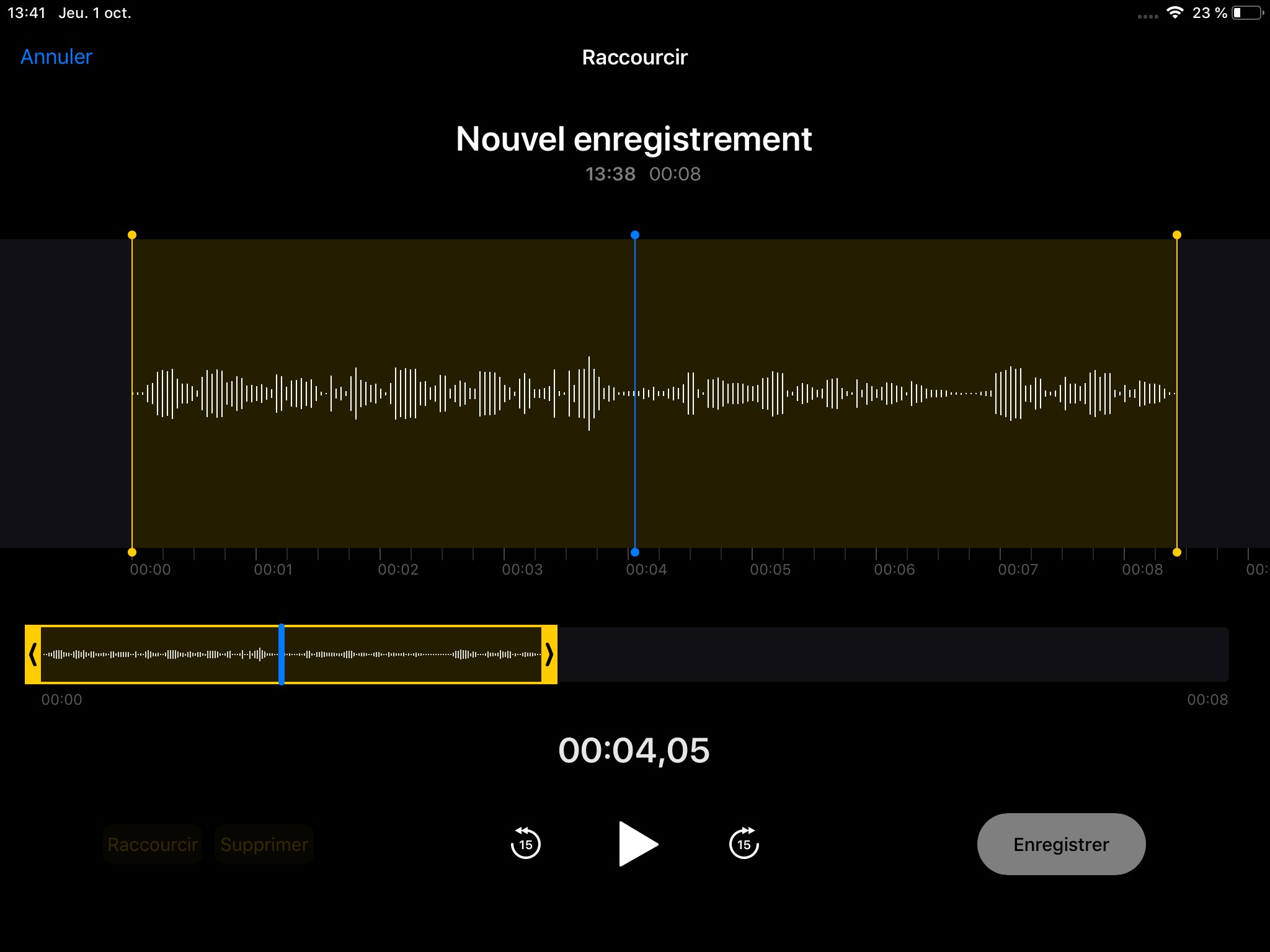Tap the Wi-Fi status icon
This screenshot has height=952, width=1270.
(x=1175, y=13)
